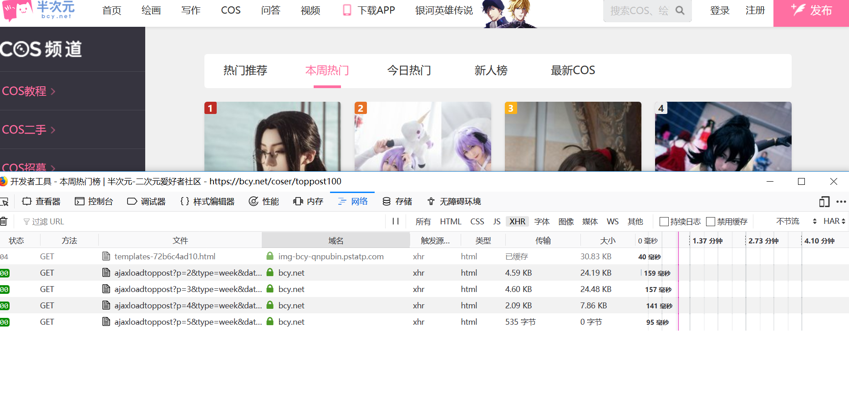Click lock icon in the p=3 request row
Viewport: 849px width, 396px height.
pos(270,289)
